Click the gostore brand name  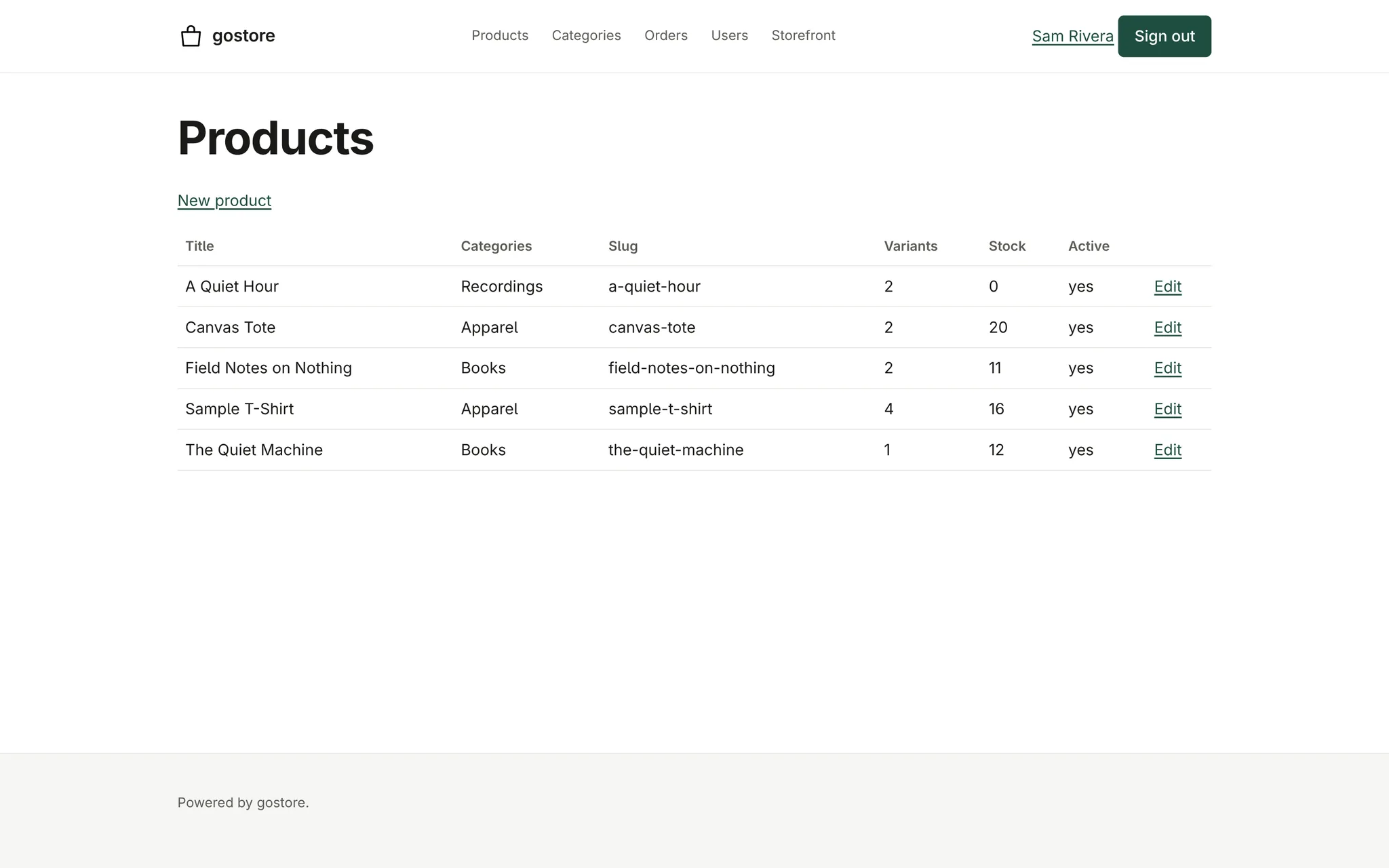point(243,36)
